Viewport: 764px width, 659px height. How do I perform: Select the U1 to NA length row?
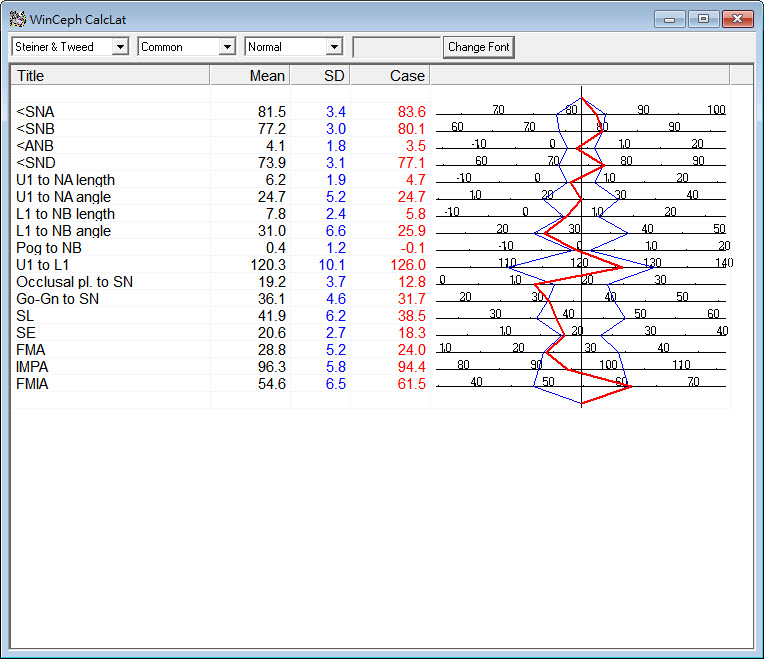tap(65, 180)
